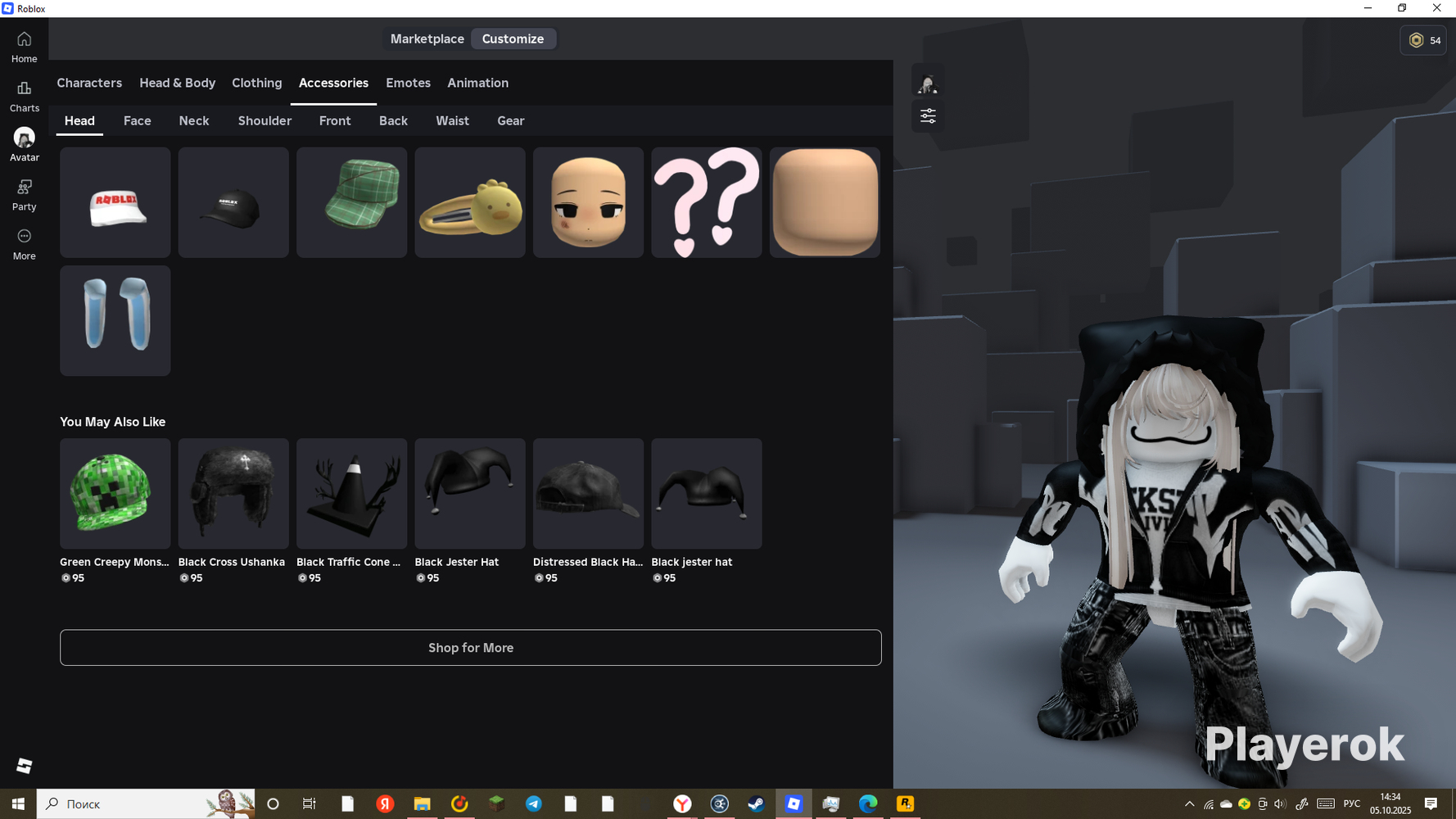Switch to the Marketplace tab
This screenshot has width=1456, height=819.
coord(427,38)
